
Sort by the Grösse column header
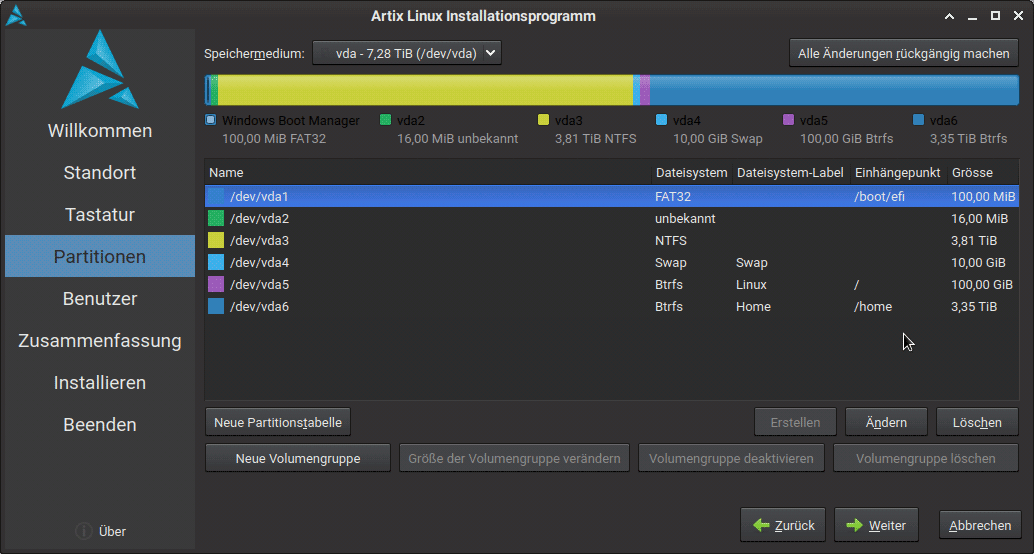point(983,173)
